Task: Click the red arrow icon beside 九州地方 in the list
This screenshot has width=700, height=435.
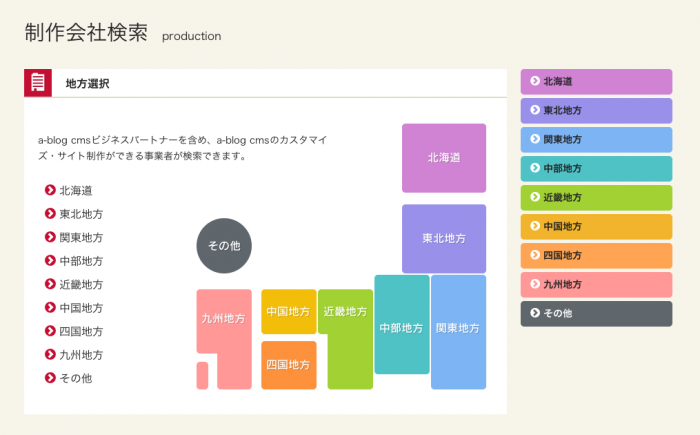Action: (50, 354)
